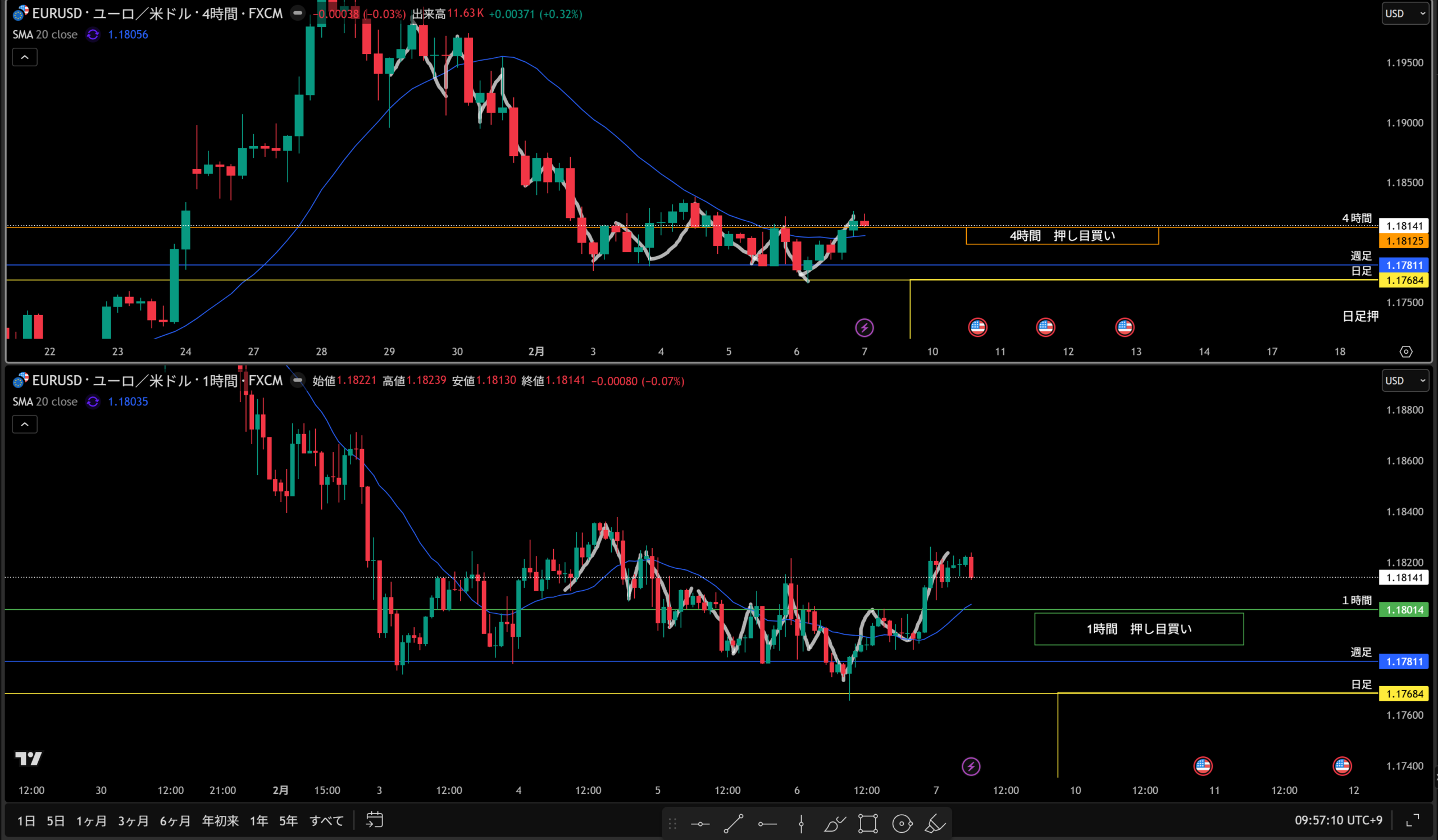Image resolution: width=1438 pixels, height=840 pixels.
Task: Open the USD currency dropdown on bottom chart
Action: (x=1404, y=380)
